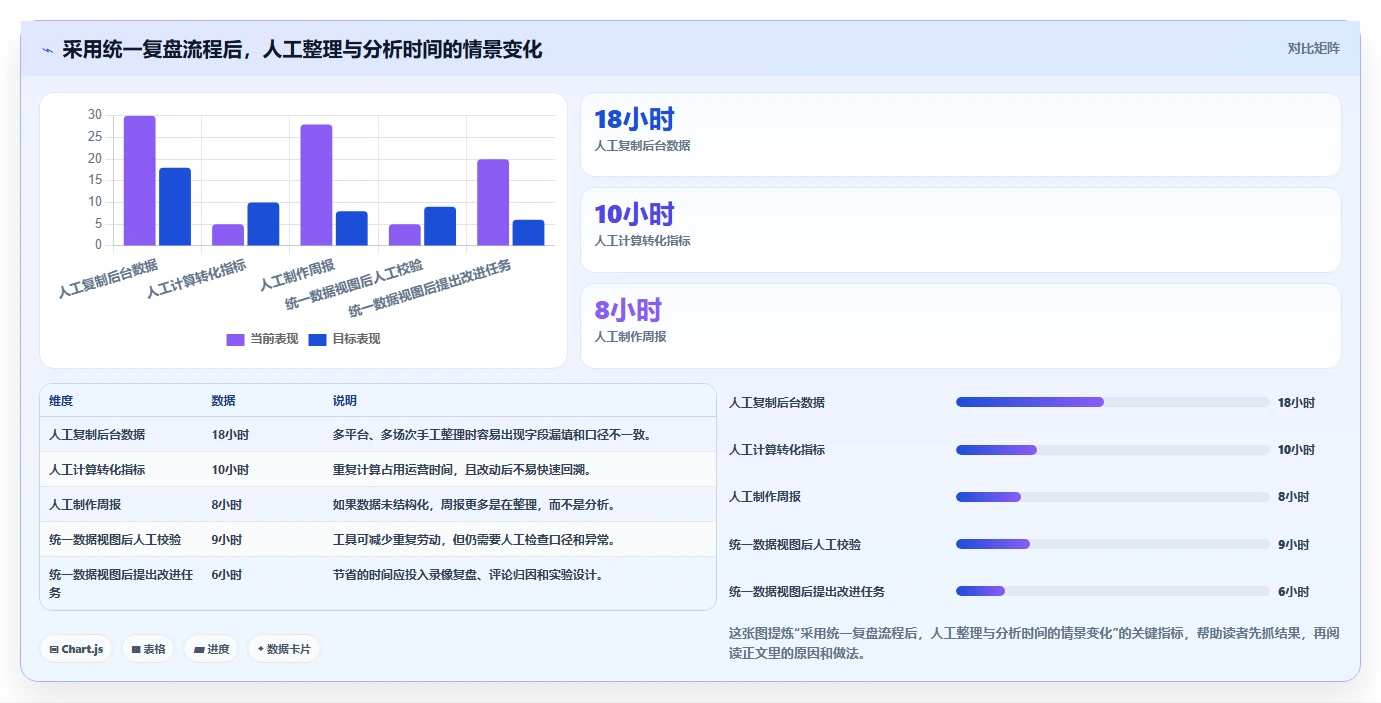1381x703 pixels.
Task: Click the 9小时 cell in the table
Action: 227,540
